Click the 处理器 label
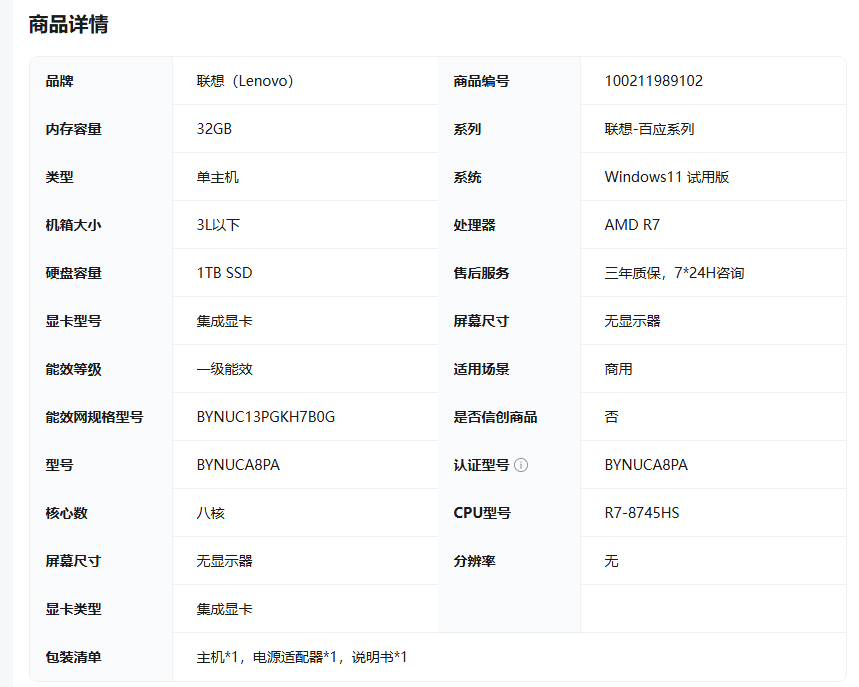 pyautogui.click(x=474, y=225)
